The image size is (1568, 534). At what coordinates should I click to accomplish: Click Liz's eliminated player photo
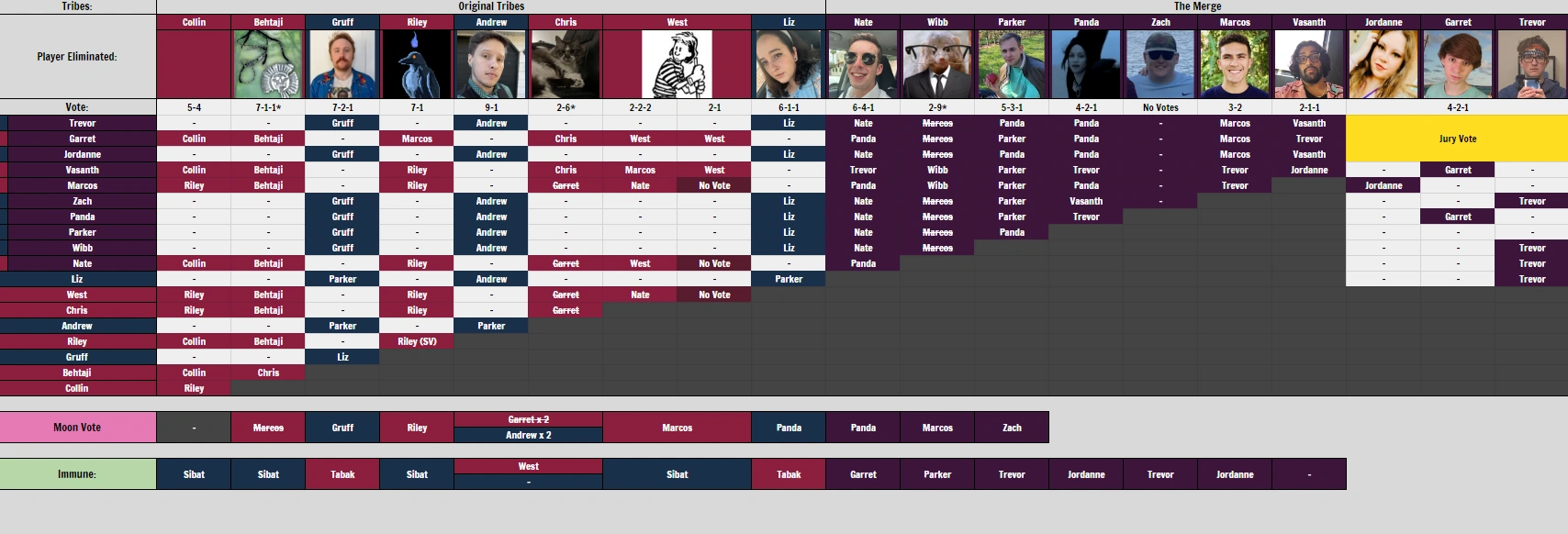[789, 64]
